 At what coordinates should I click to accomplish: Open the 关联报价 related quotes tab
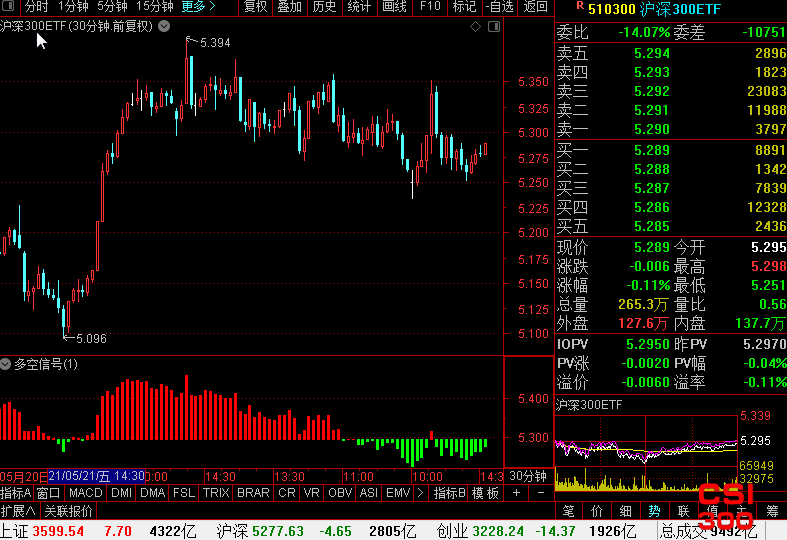(x=68, y=511)
